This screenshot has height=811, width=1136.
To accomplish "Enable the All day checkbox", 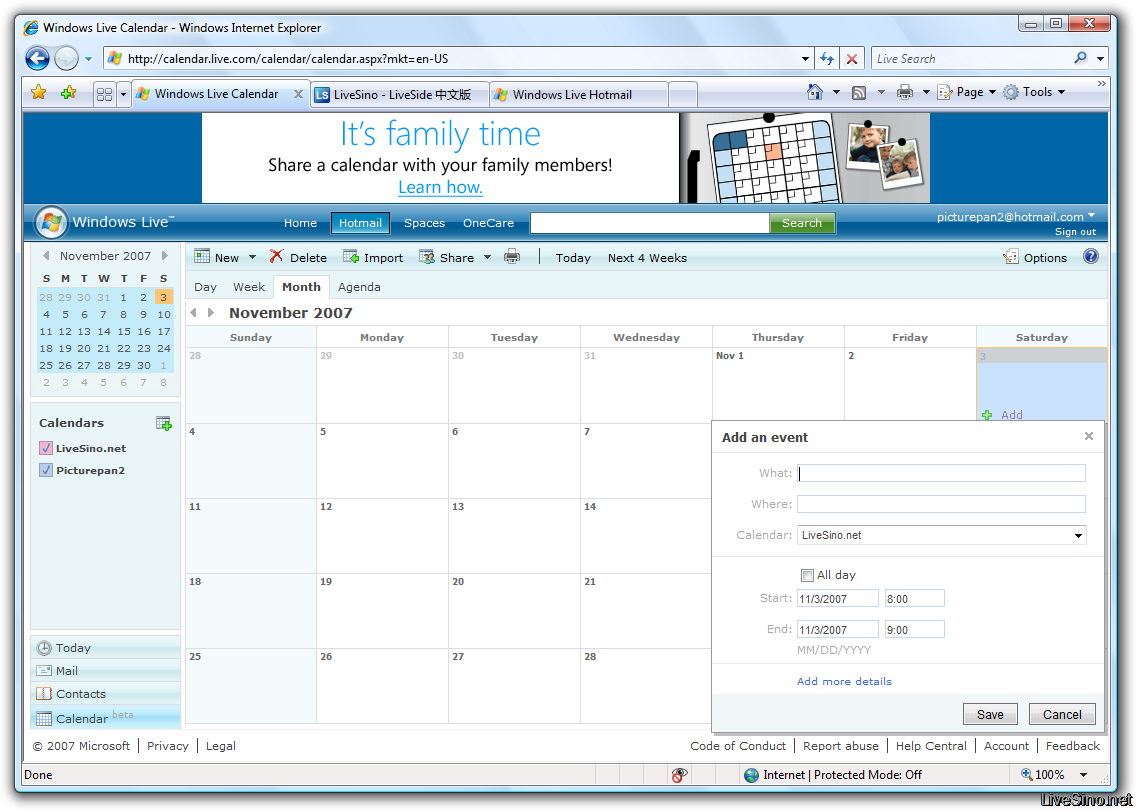I will (807, 575).
